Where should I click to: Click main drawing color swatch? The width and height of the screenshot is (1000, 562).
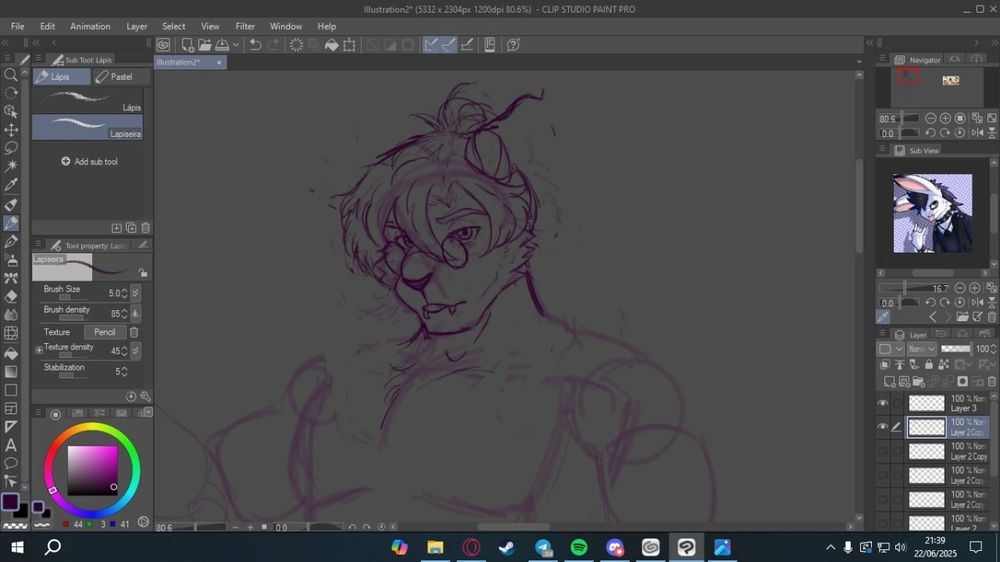pyautogui.click(x=10, y=501)
